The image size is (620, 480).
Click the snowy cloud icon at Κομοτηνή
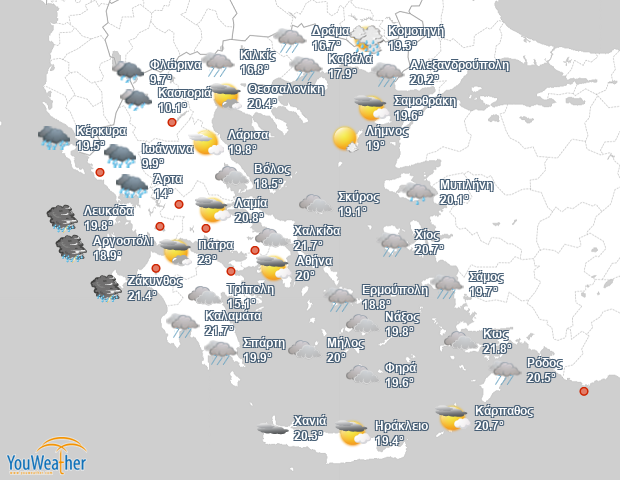[367, 40]
